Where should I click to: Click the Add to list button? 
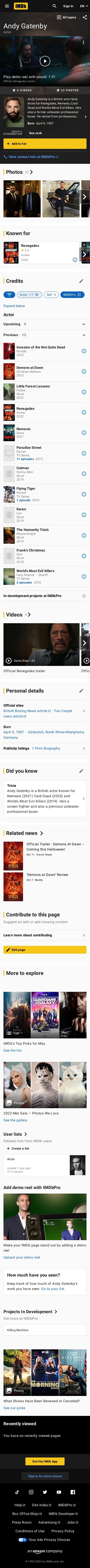(45, 144)
